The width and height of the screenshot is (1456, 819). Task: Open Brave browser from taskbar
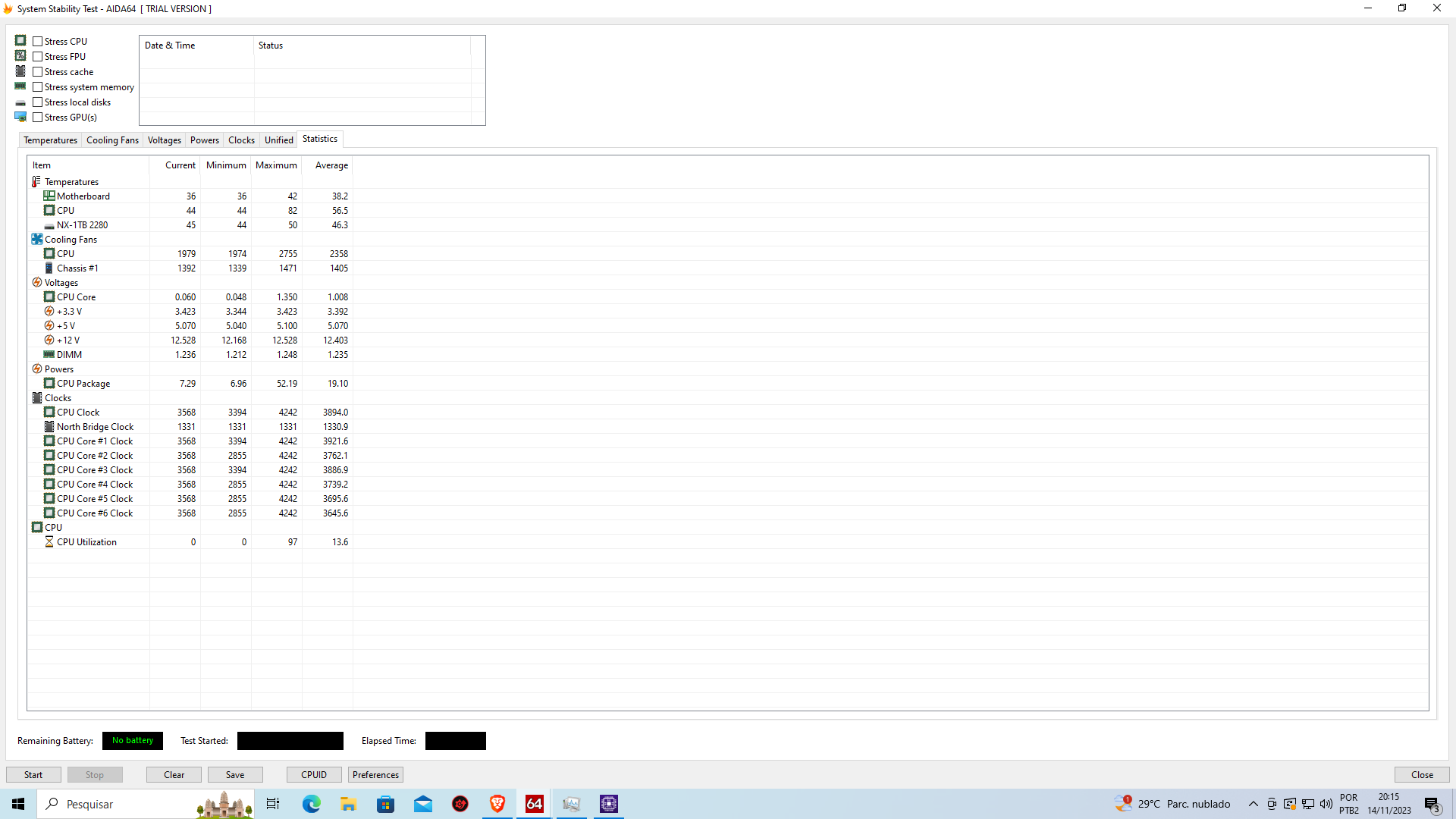click(x=497, y=804)
